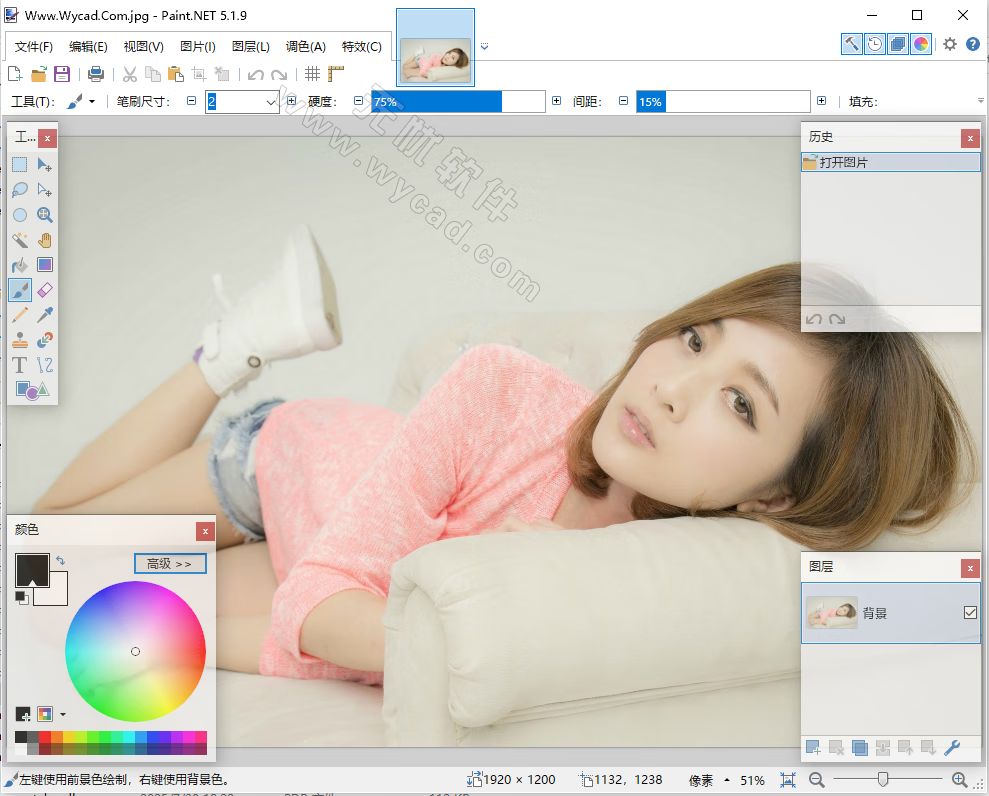Open the brush size dropdown
989x796 pixels.
270,101
